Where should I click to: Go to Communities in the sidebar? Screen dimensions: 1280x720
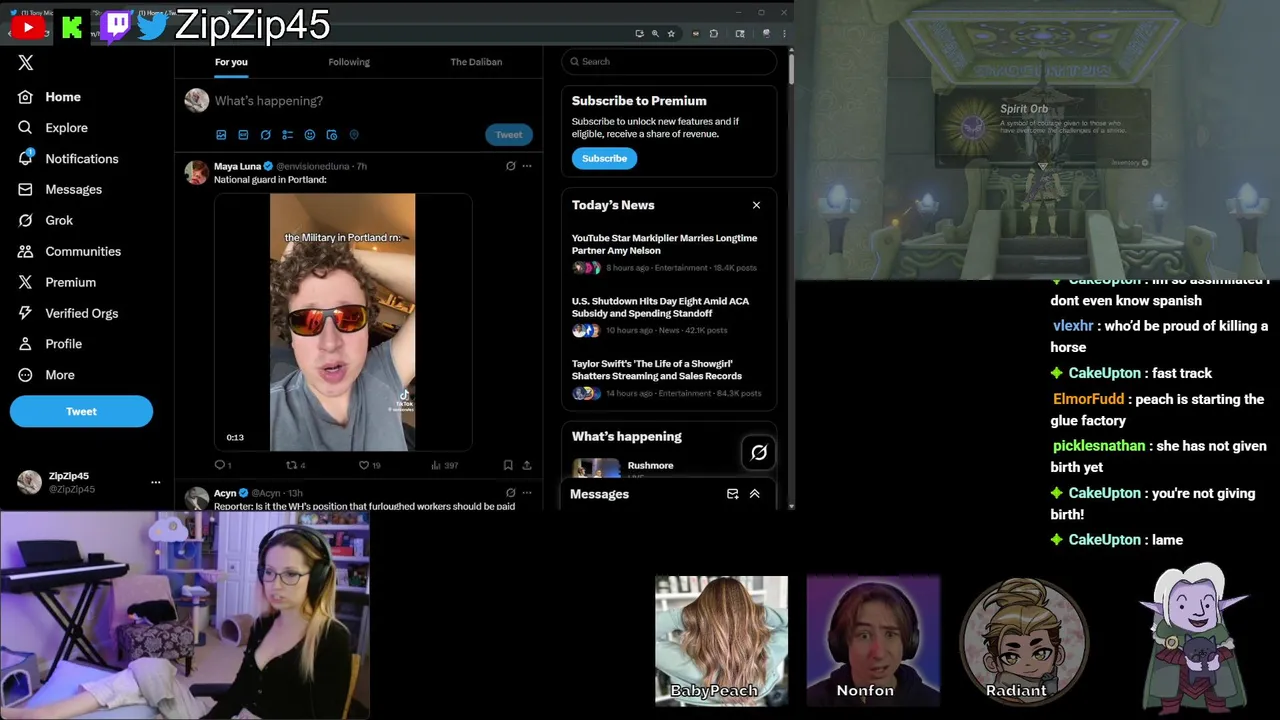[69, 251]
